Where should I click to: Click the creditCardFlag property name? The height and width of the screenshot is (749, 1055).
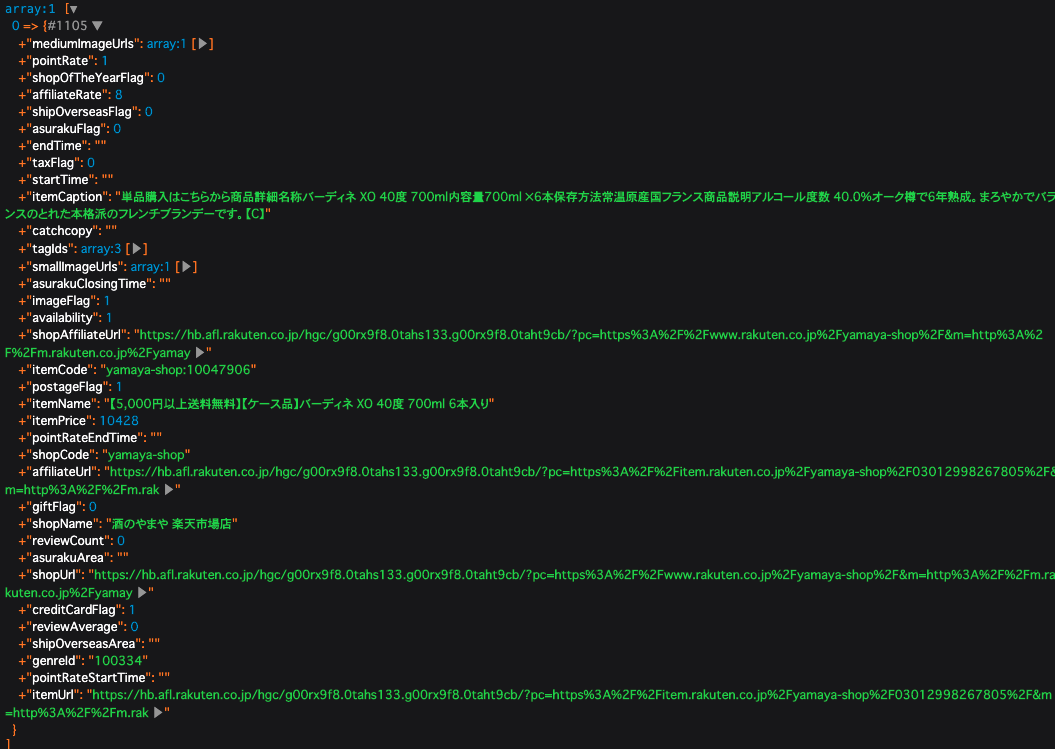70,609
